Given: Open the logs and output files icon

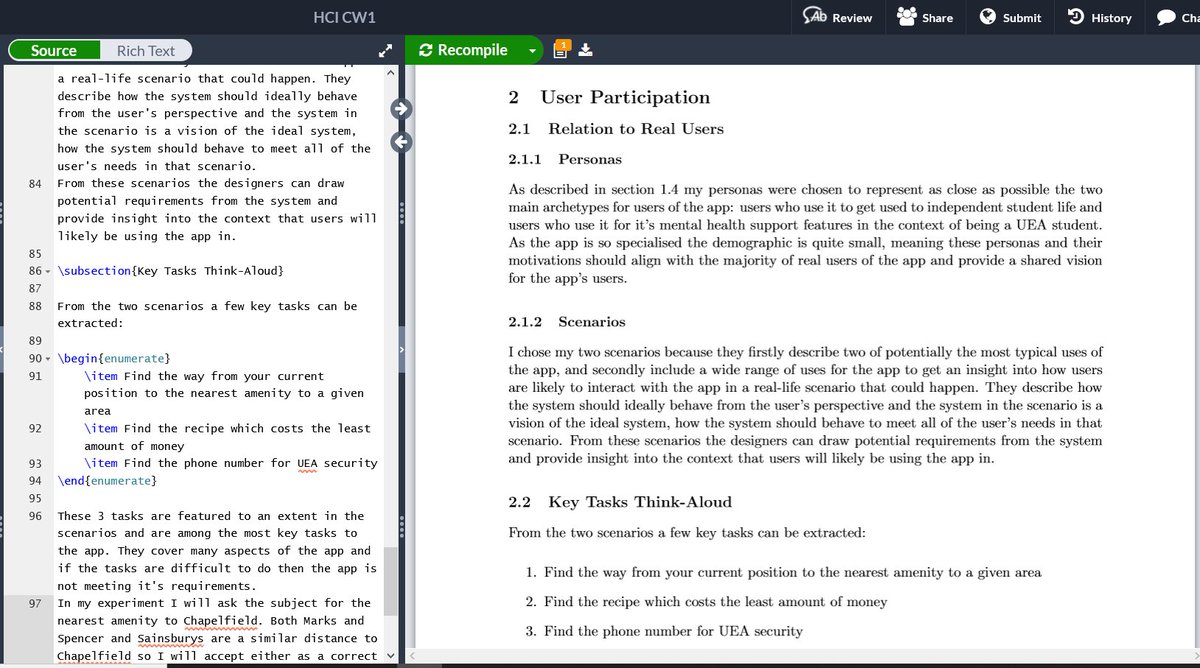Looking at the screenshot, I should (561, 49).
